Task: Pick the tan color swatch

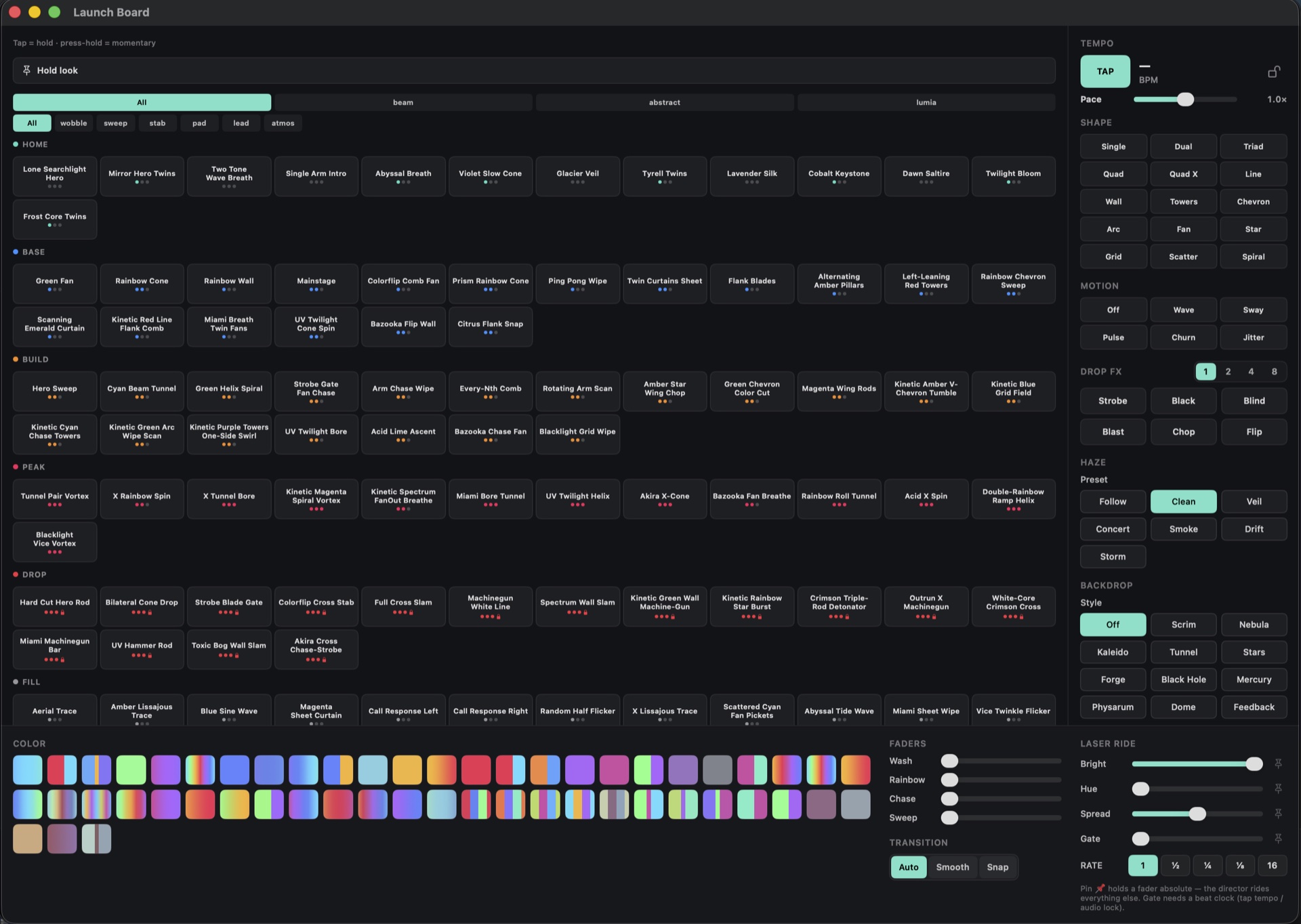Action: (x=28, y=839)
